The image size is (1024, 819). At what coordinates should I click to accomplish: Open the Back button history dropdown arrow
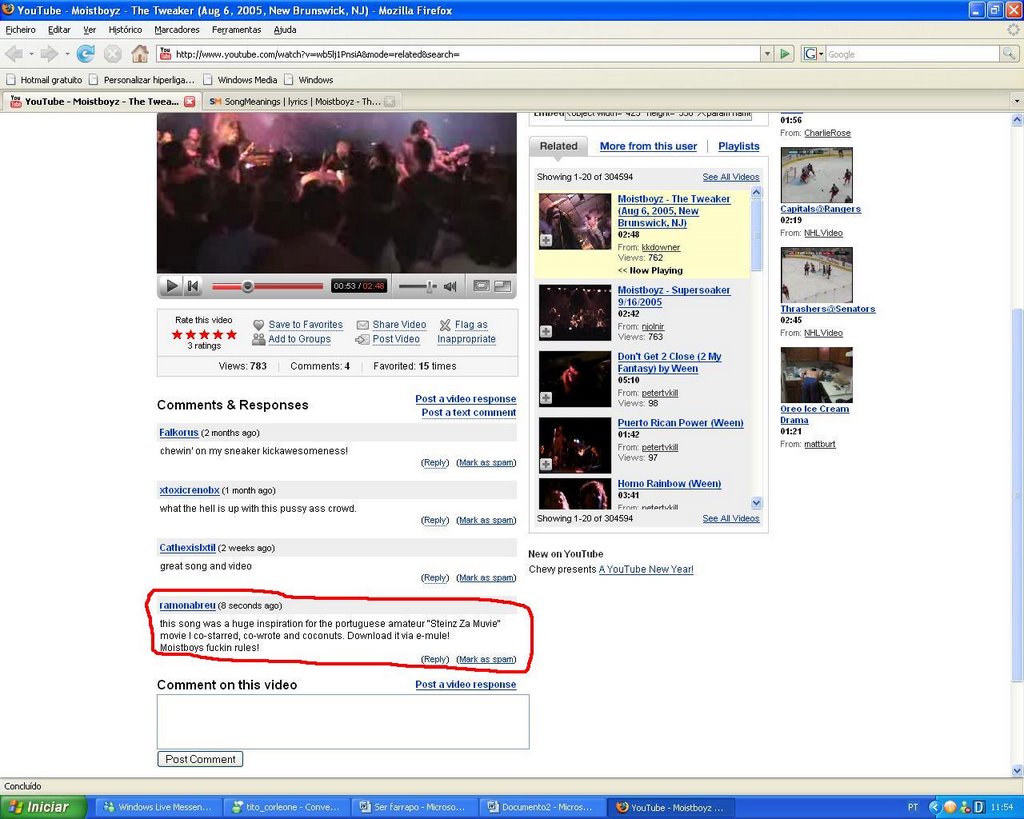[31, 54]
